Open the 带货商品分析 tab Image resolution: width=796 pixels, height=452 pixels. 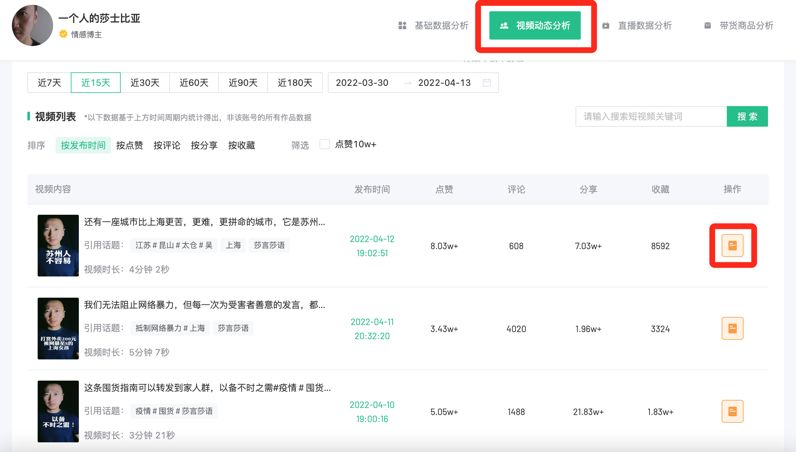point(738,25)
